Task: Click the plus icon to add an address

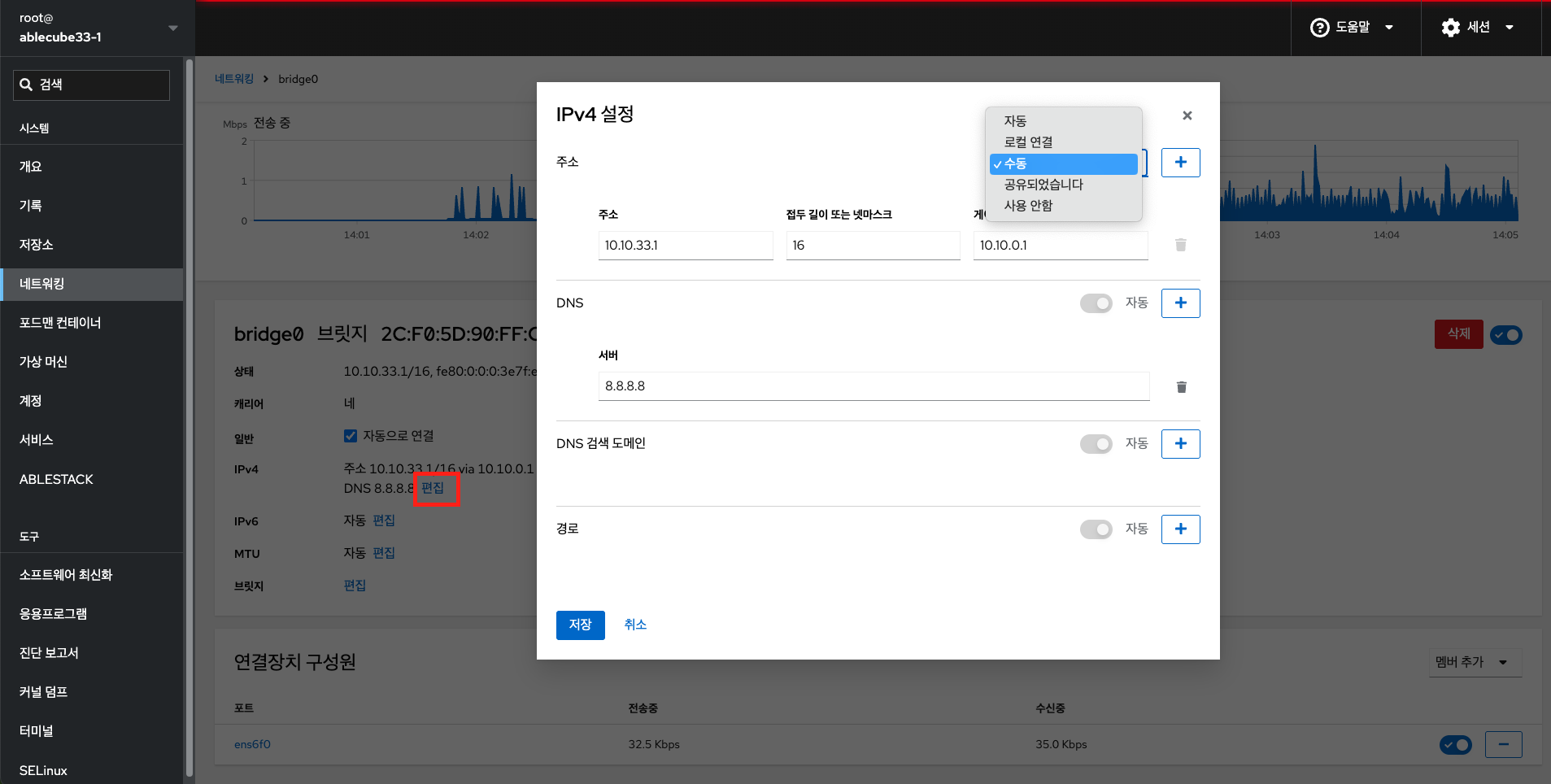Action: tap(1180, 163)
